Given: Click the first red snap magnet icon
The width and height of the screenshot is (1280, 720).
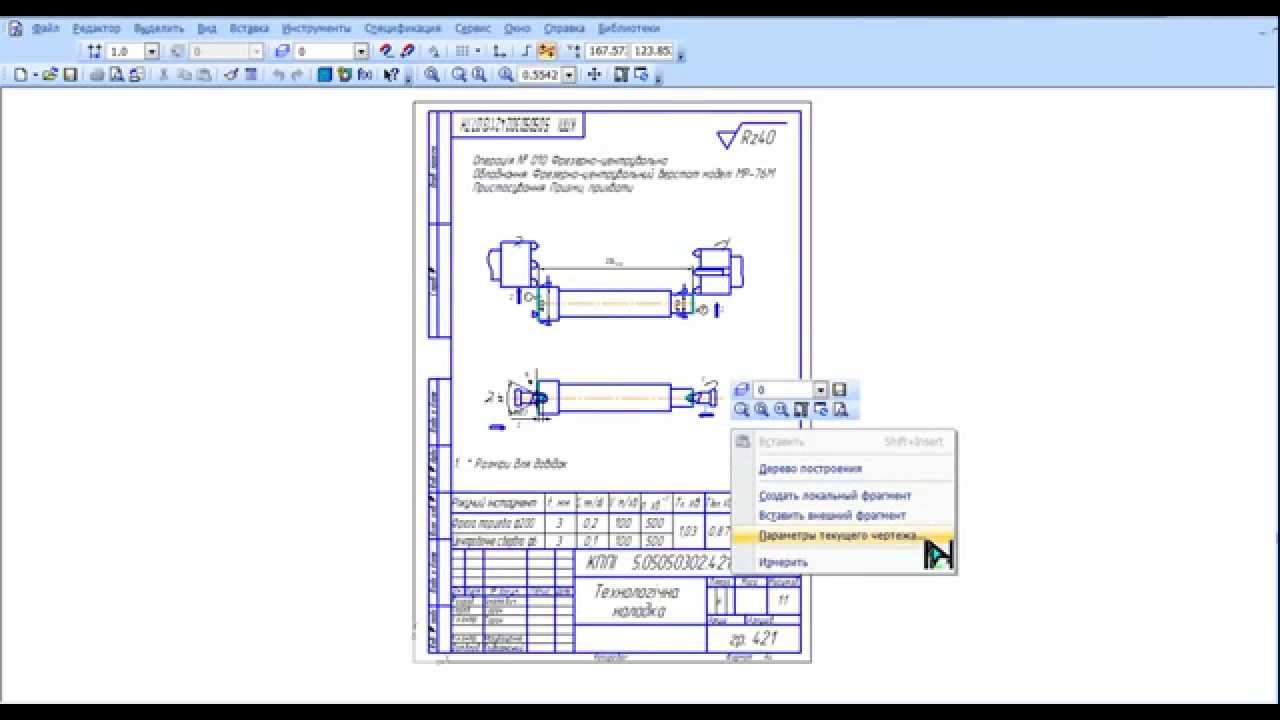Looking at the screenshot, I should tap(388, 51).
